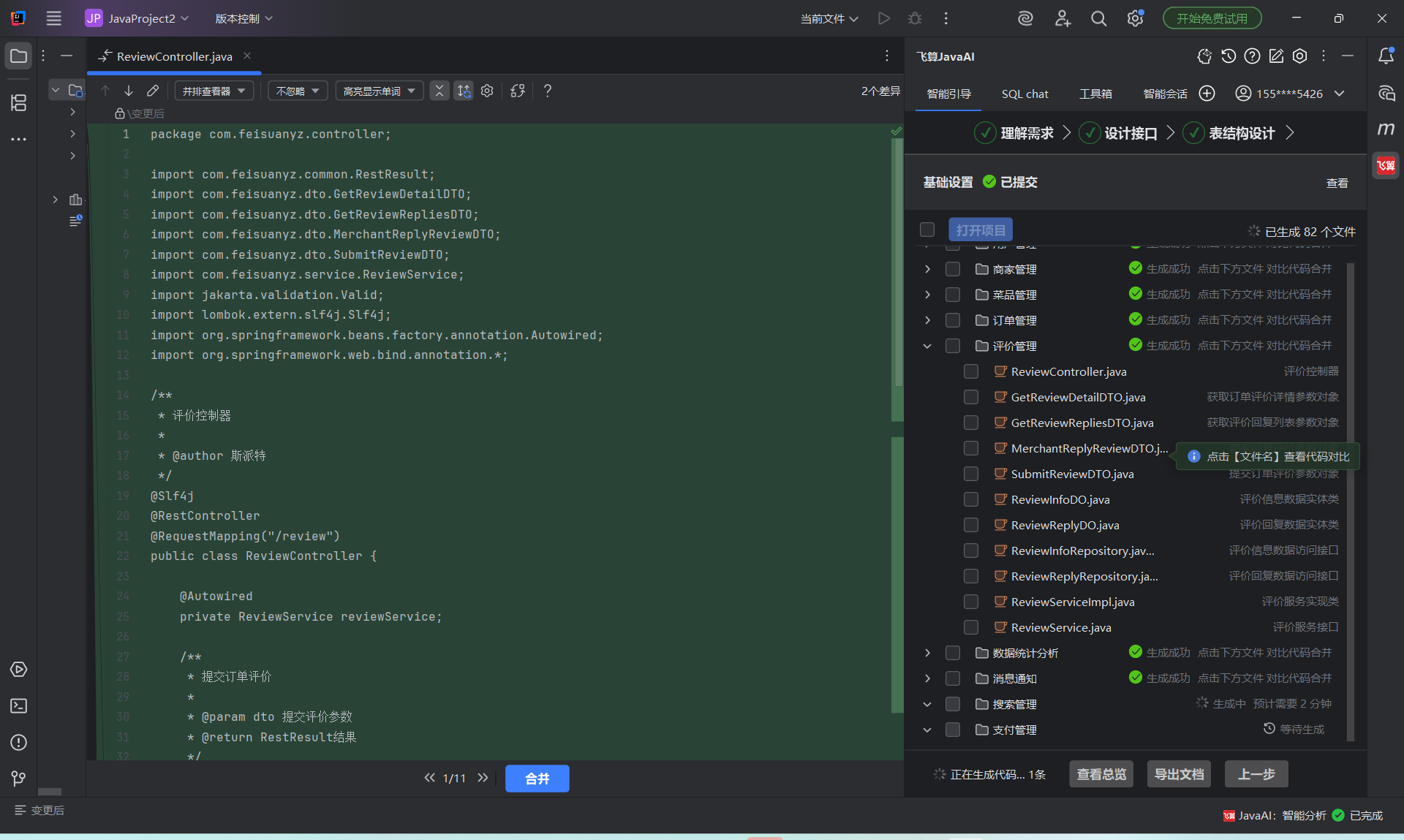
Task: Click the Search Everywhere magnifier icon
Action: coord(1098,18)
